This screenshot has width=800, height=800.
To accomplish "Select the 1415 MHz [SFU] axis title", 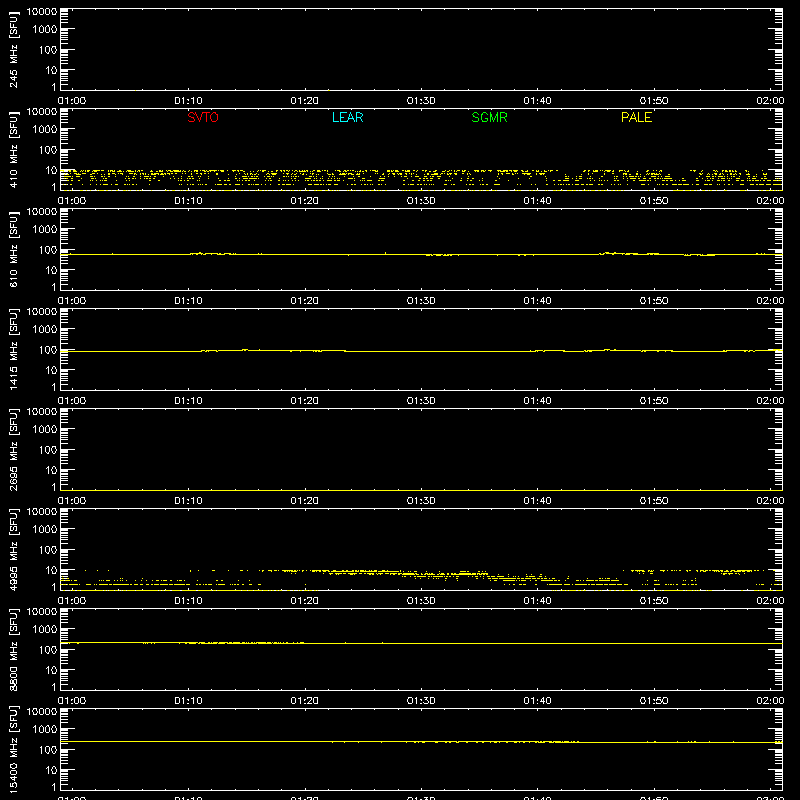I will tap(13, 349).
